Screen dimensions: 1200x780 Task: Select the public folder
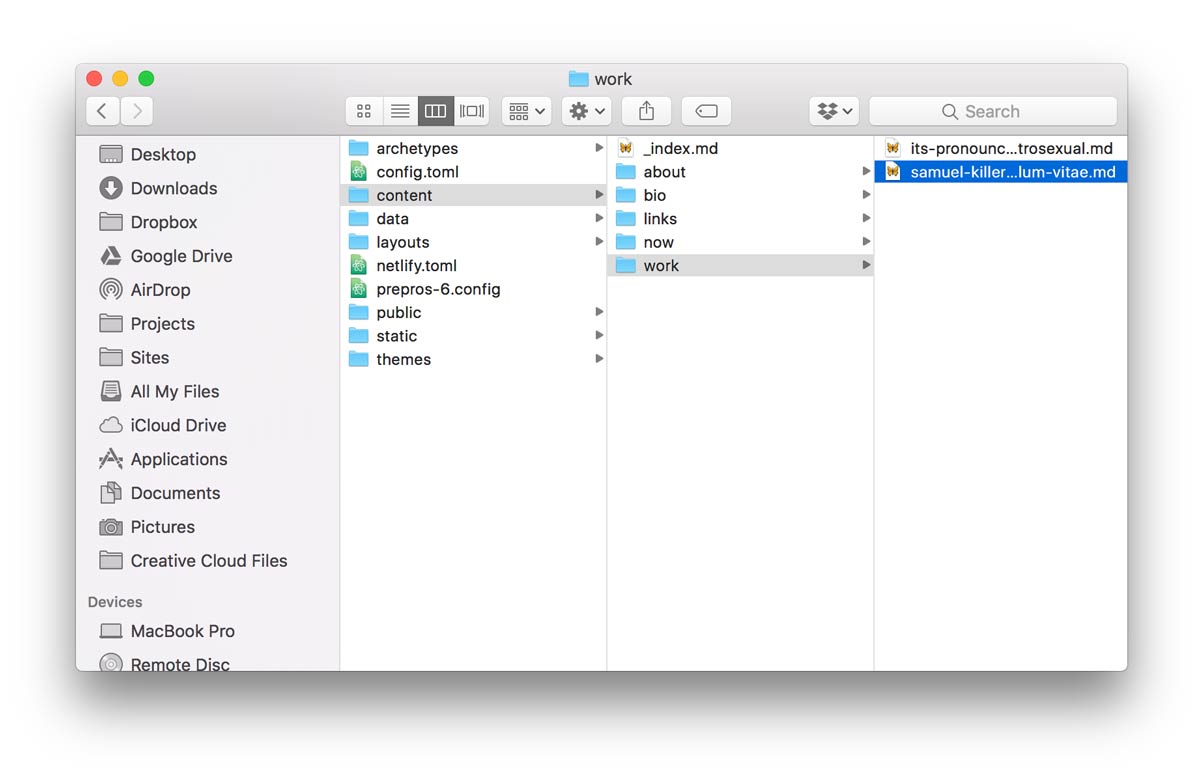[473, 313]
